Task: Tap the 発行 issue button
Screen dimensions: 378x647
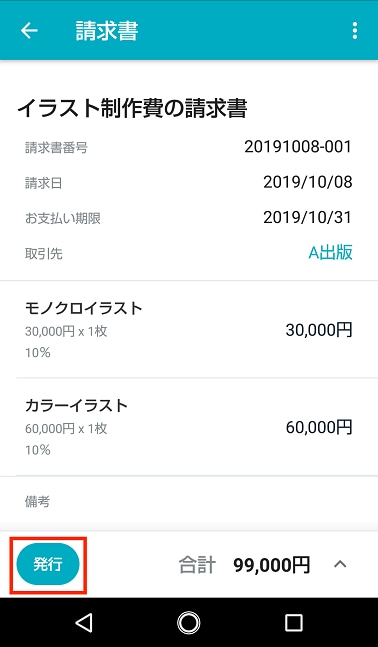Action: click(x=48, y=564)
